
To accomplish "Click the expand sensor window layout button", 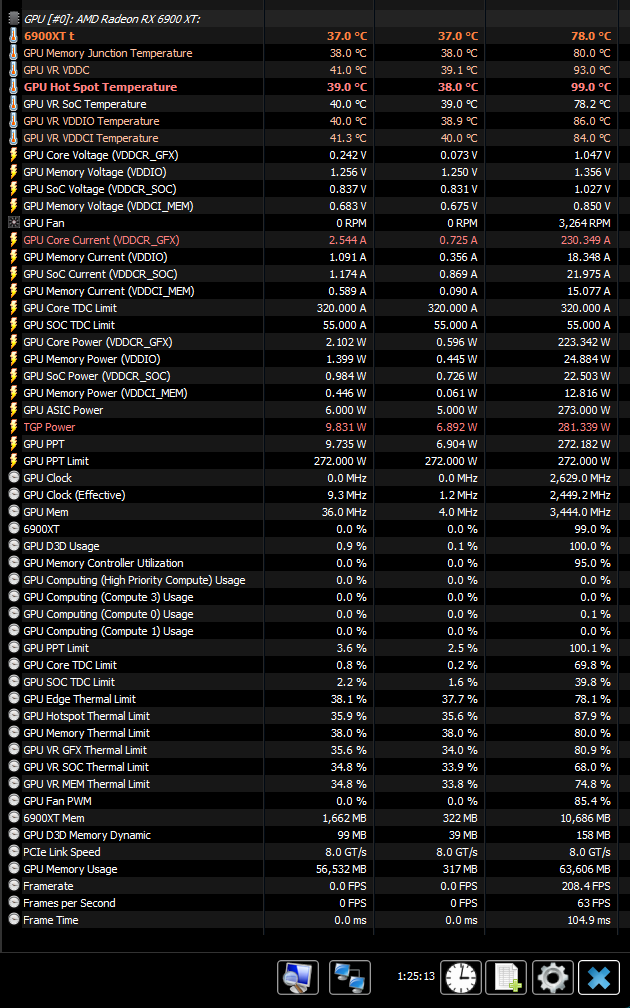I will (298, 977).
